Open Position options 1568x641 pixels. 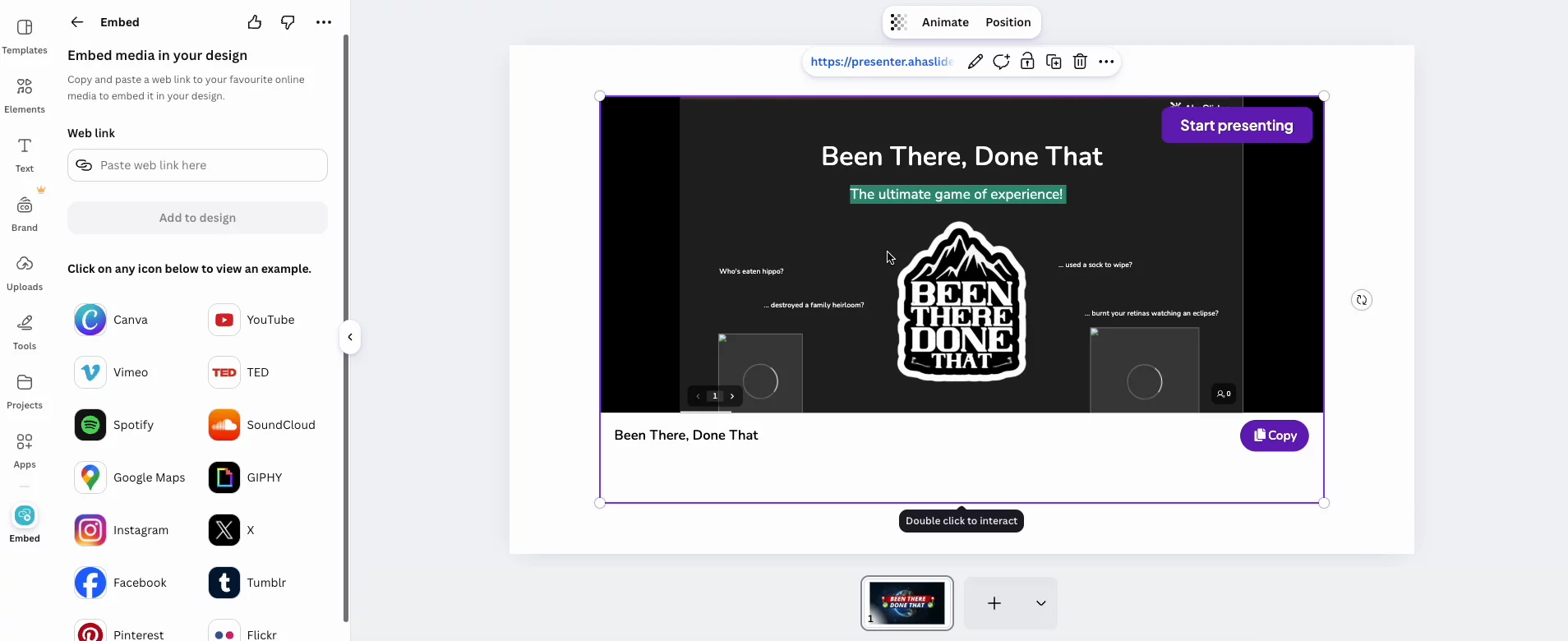pyautogui.click(x=1008, y=22)
